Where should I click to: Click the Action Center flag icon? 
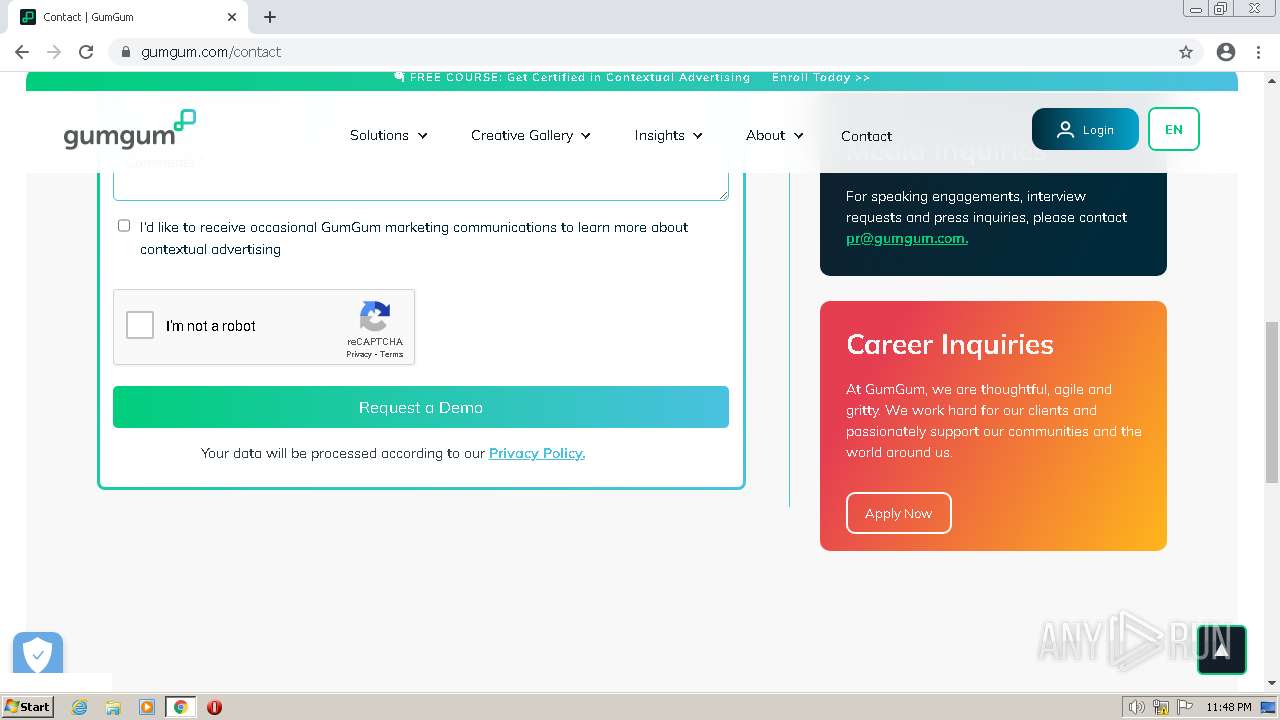click(1185, 707)
